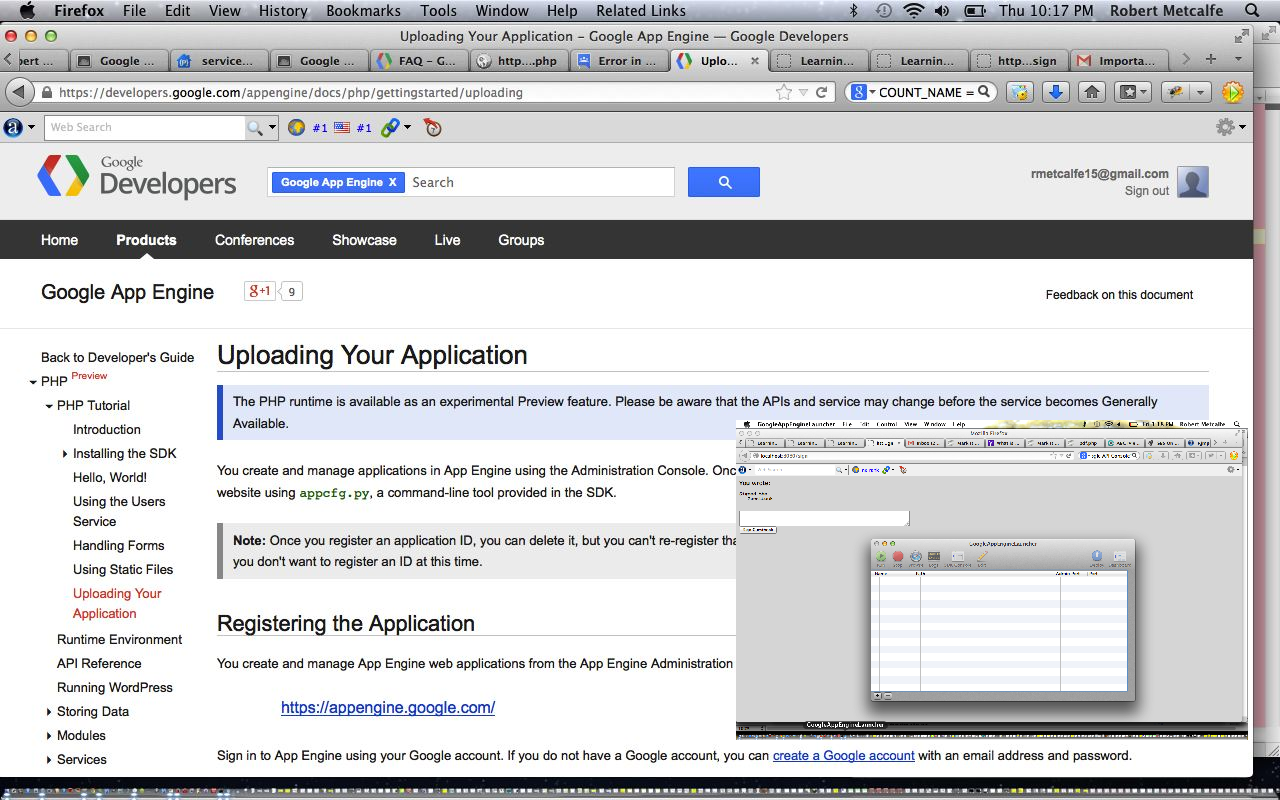
Task: Click the Google +1 button
Action: click(259, 291)
